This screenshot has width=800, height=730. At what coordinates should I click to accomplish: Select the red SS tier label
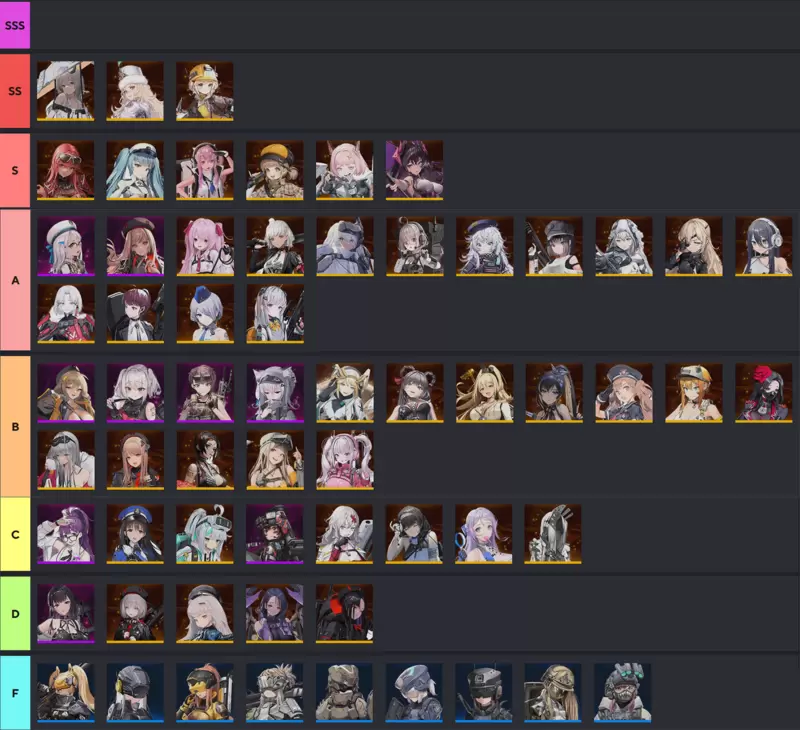tap(15, 91)
